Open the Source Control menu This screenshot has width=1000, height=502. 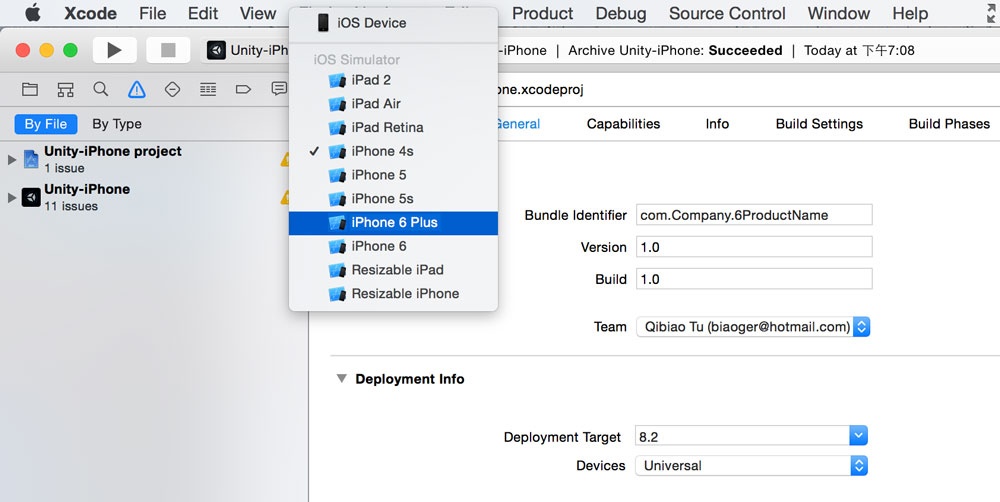pyautogui.click(x=727, y=13)
